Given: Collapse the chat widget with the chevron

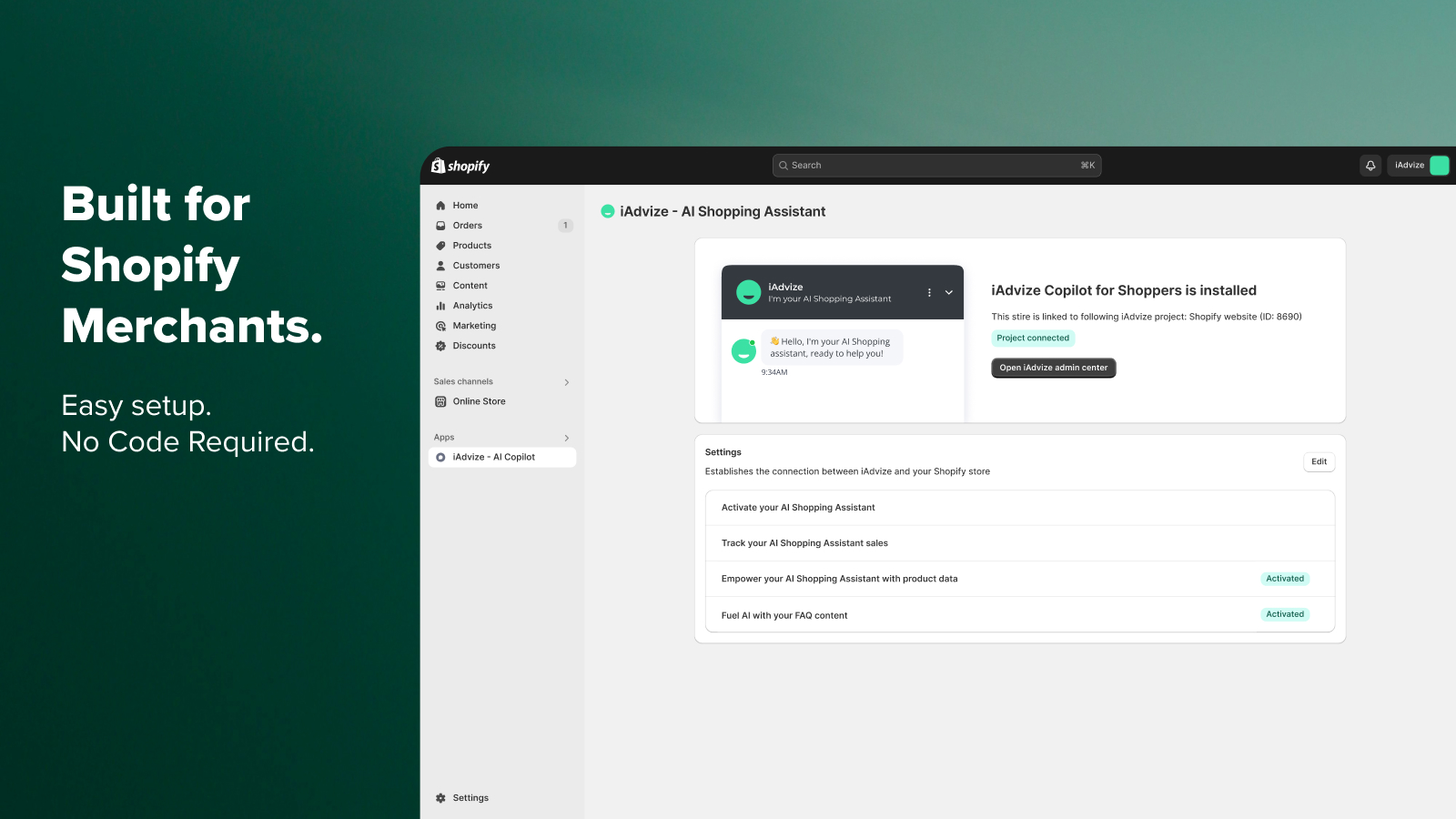Looking at the screenshot, I should click(x=948, y=293).
